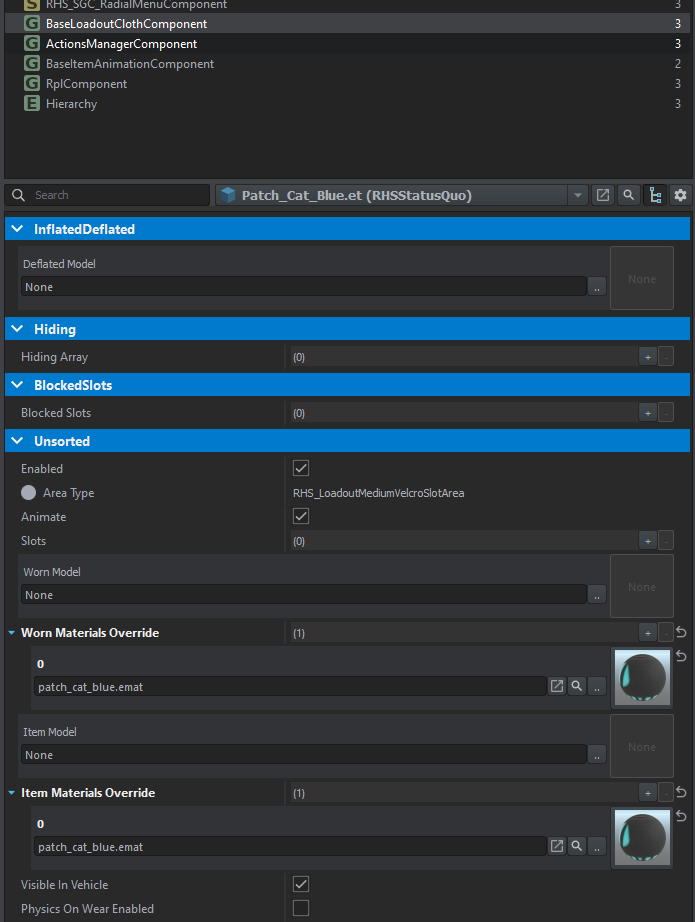Collapse the InflatedDeflated section
The width and height of the screenshot is (695, 922).
[x=17, y=229]
